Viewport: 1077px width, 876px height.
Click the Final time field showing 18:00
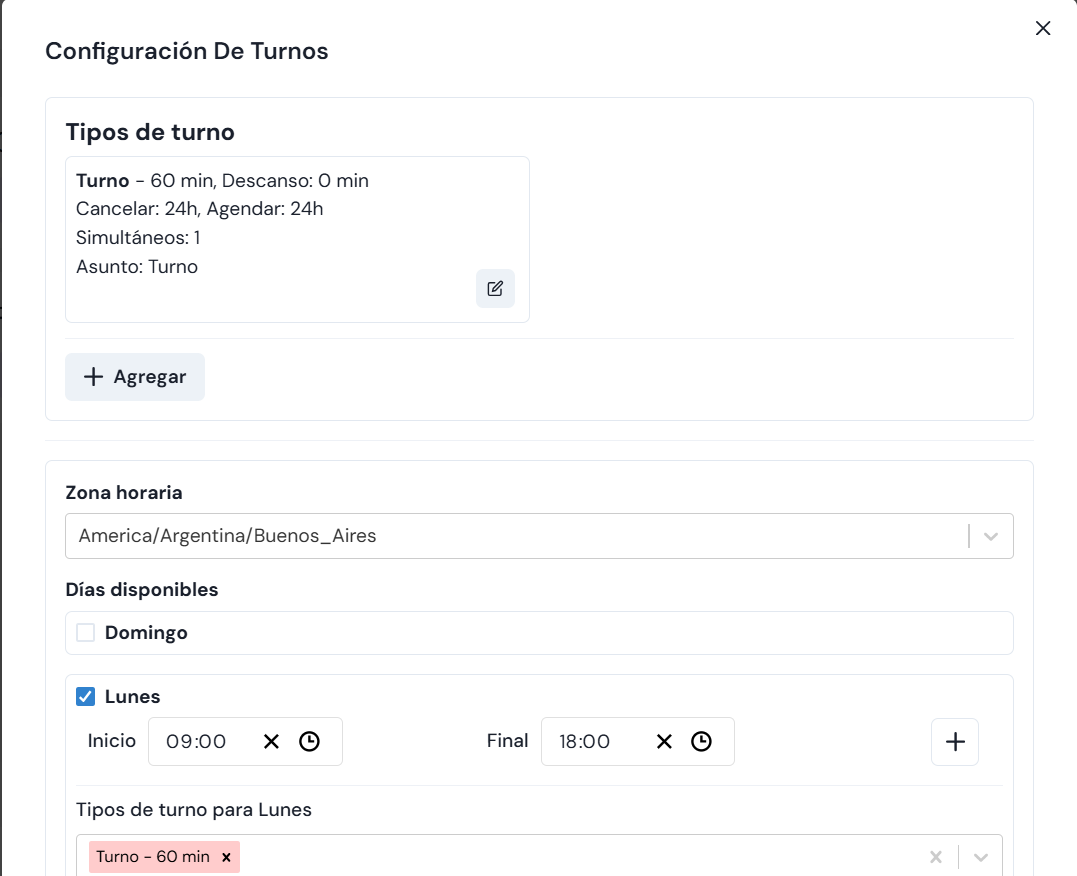tap(585, 741)
